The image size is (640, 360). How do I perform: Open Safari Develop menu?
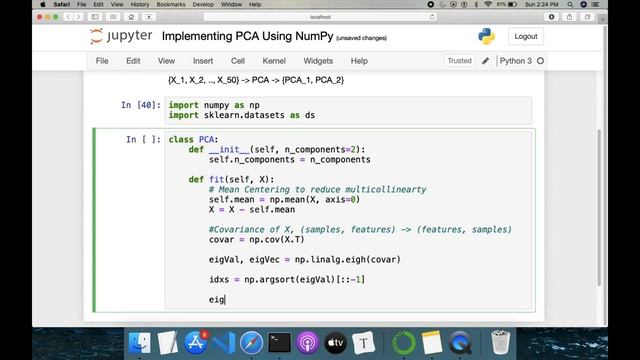pyautogui.click(x=203, y=4)
